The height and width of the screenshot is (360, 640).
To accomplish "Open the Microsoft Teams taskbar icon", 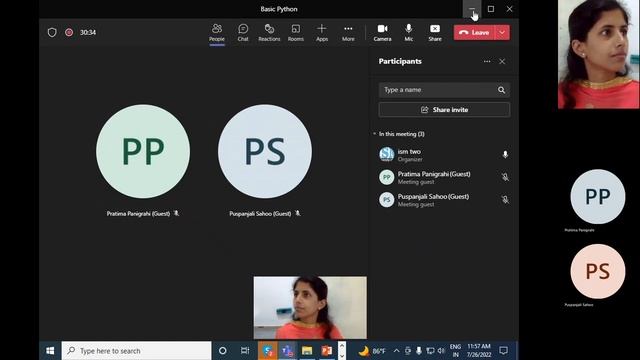I will [x=287, y=351].
